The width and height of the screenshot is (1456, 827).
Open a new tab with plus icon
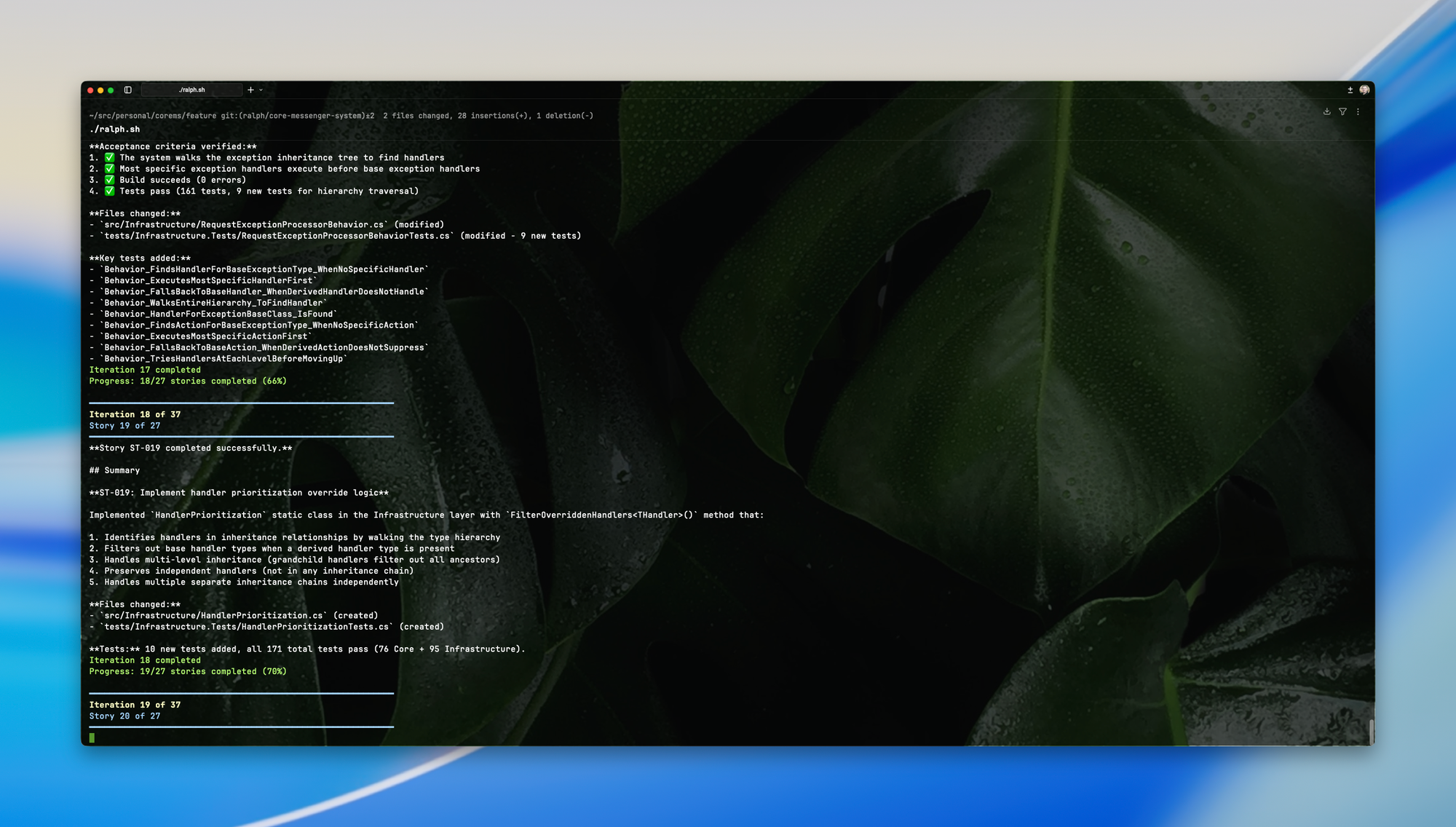click(250, 90)
